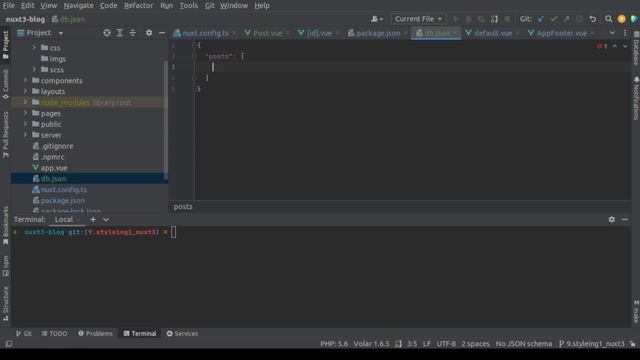
Task: Expand the css folder
Action: [x=34, y=48]
